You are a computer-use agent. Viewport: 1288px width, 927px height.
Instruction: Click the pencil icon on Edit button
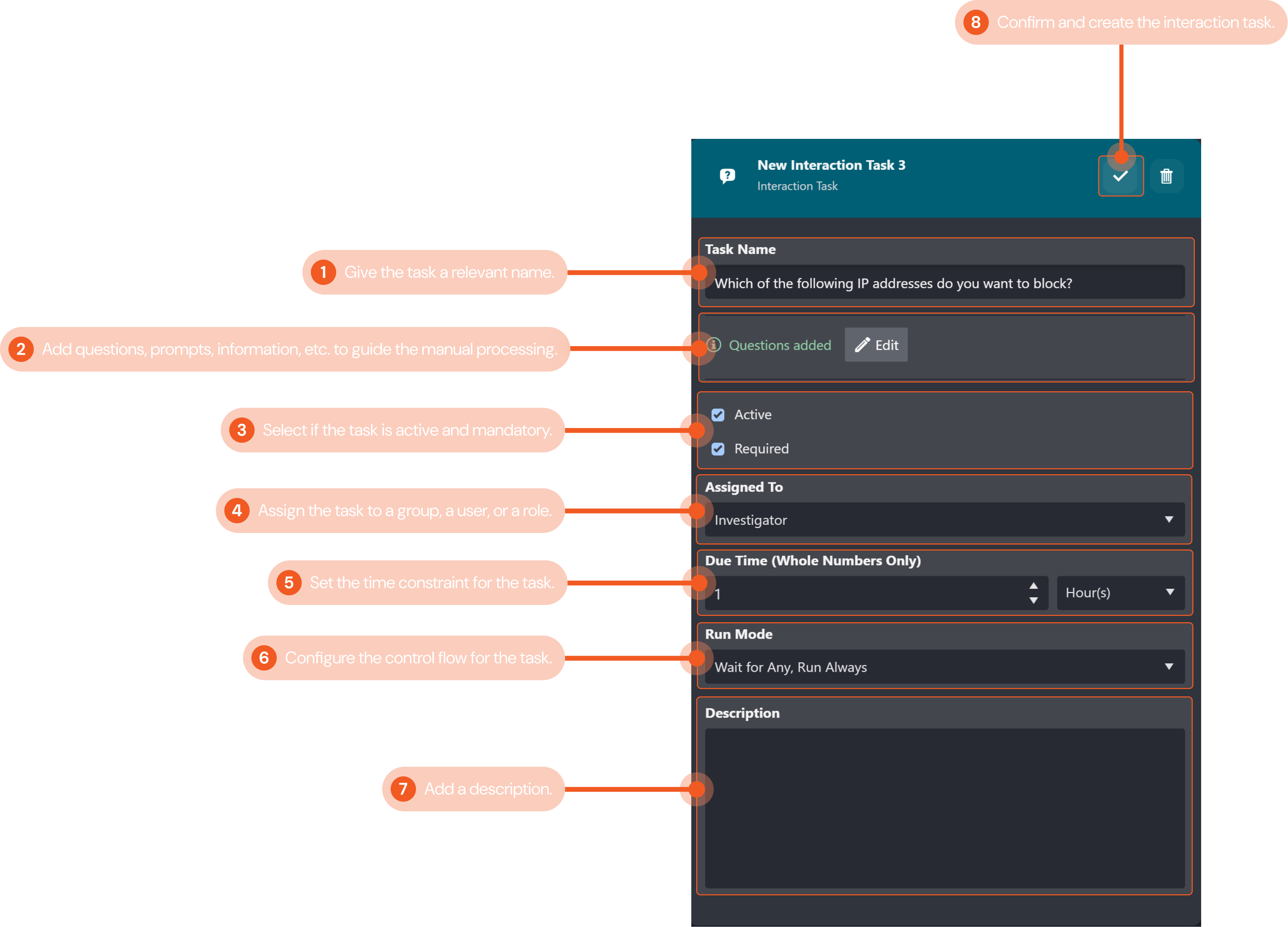862,345
